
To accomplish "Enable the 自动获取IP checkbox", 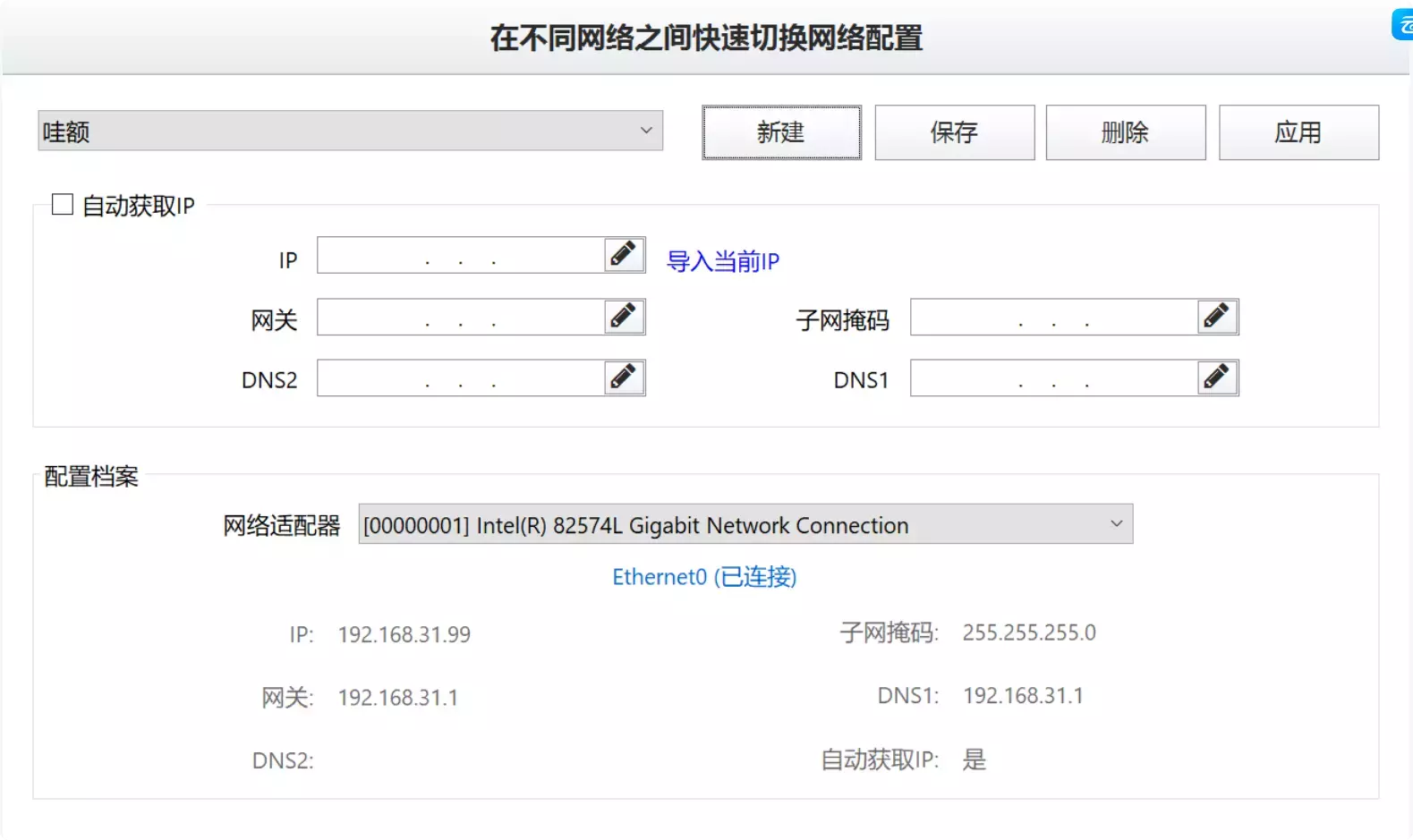I will (x=63, y=205).
